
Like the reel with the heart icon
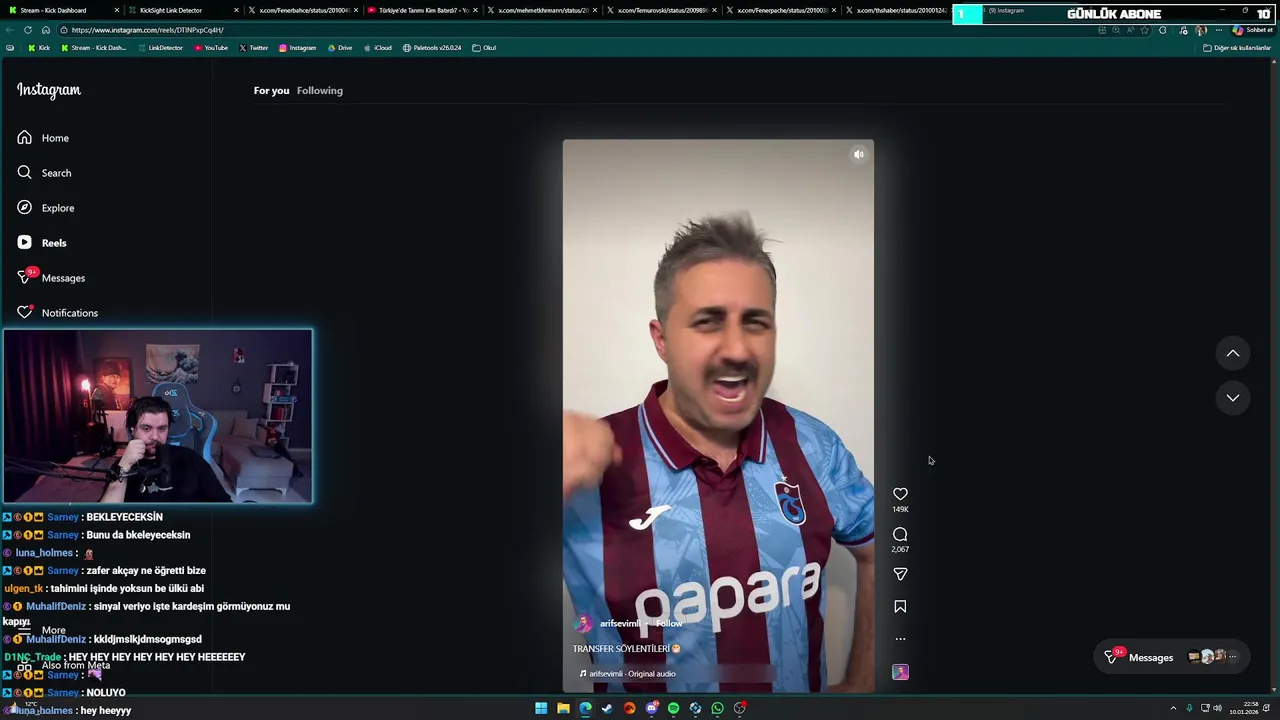(x=900, y=494)
